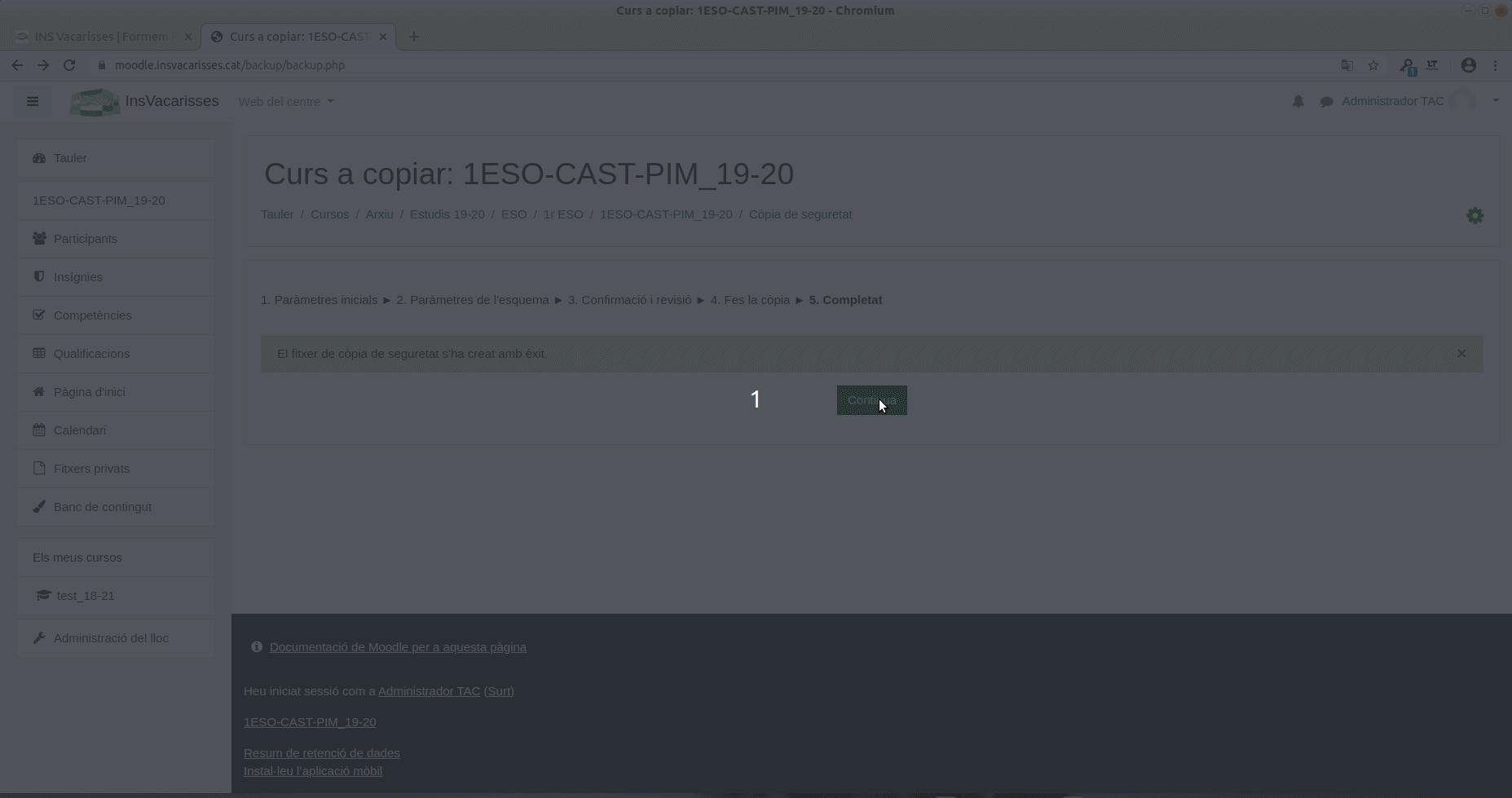
Task: Open Documentació de Moodle per a aquesta pàgina
Action: coord(398,647)
